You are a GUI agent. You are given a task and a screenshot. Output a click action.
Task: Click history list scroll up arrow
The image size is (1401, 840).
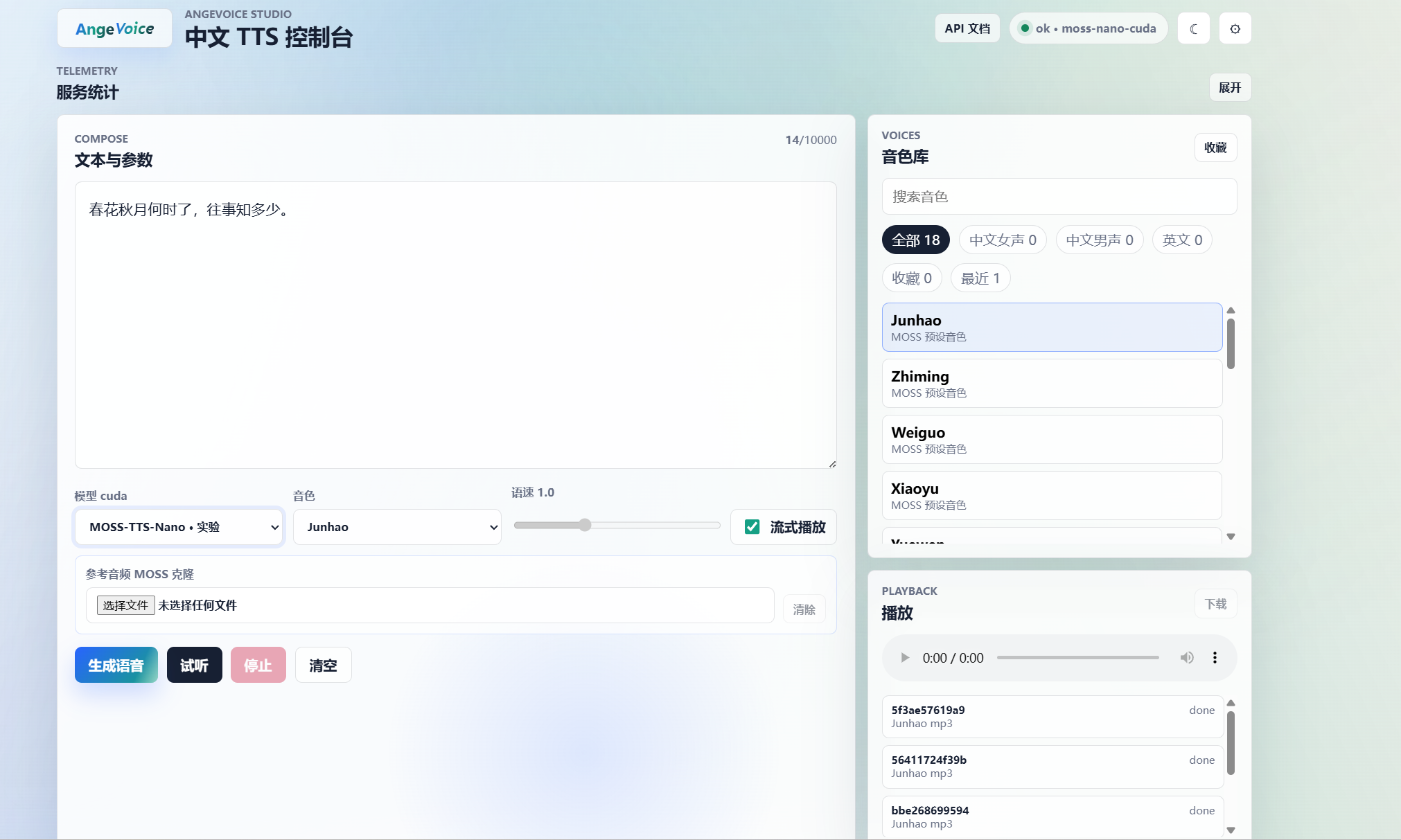click(1231, 703)
